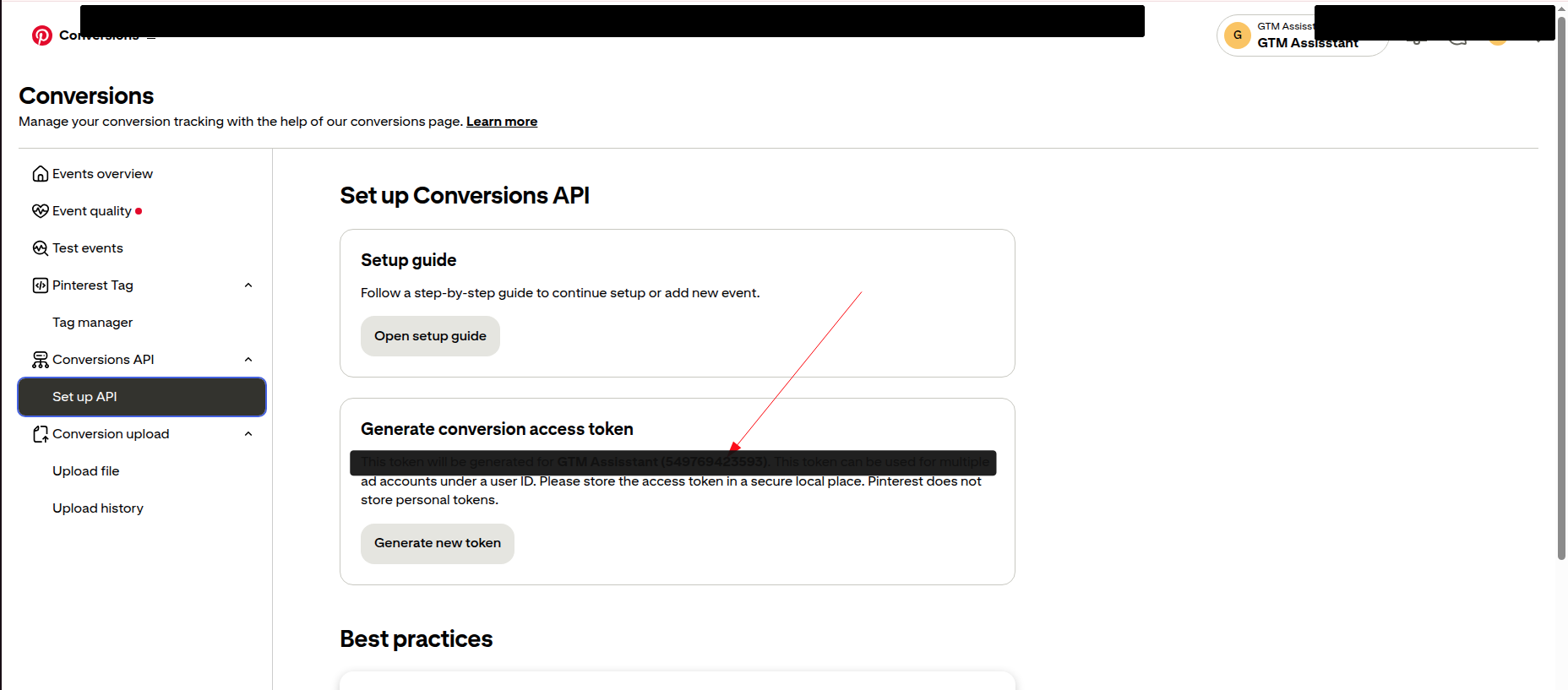Collapse the Conversions API section chevron
This screenshot has width=1568, height=690.
pos(248,360)
